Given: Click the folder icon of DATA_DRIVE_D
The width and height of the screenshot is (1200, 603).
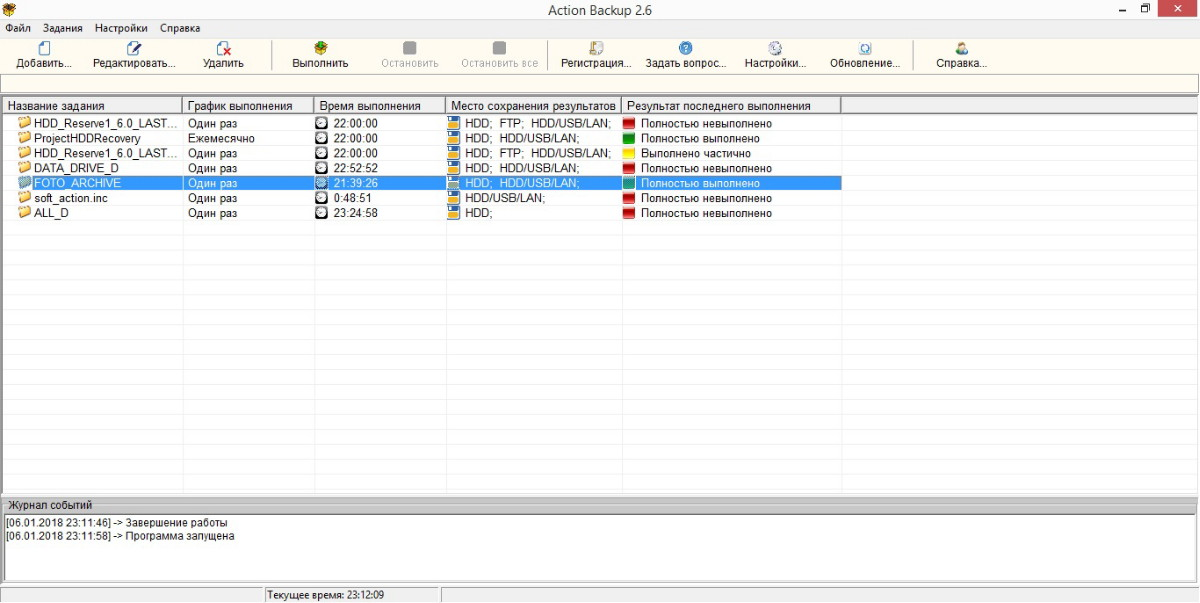Looking at the screenshot, I should pos(25,168).
